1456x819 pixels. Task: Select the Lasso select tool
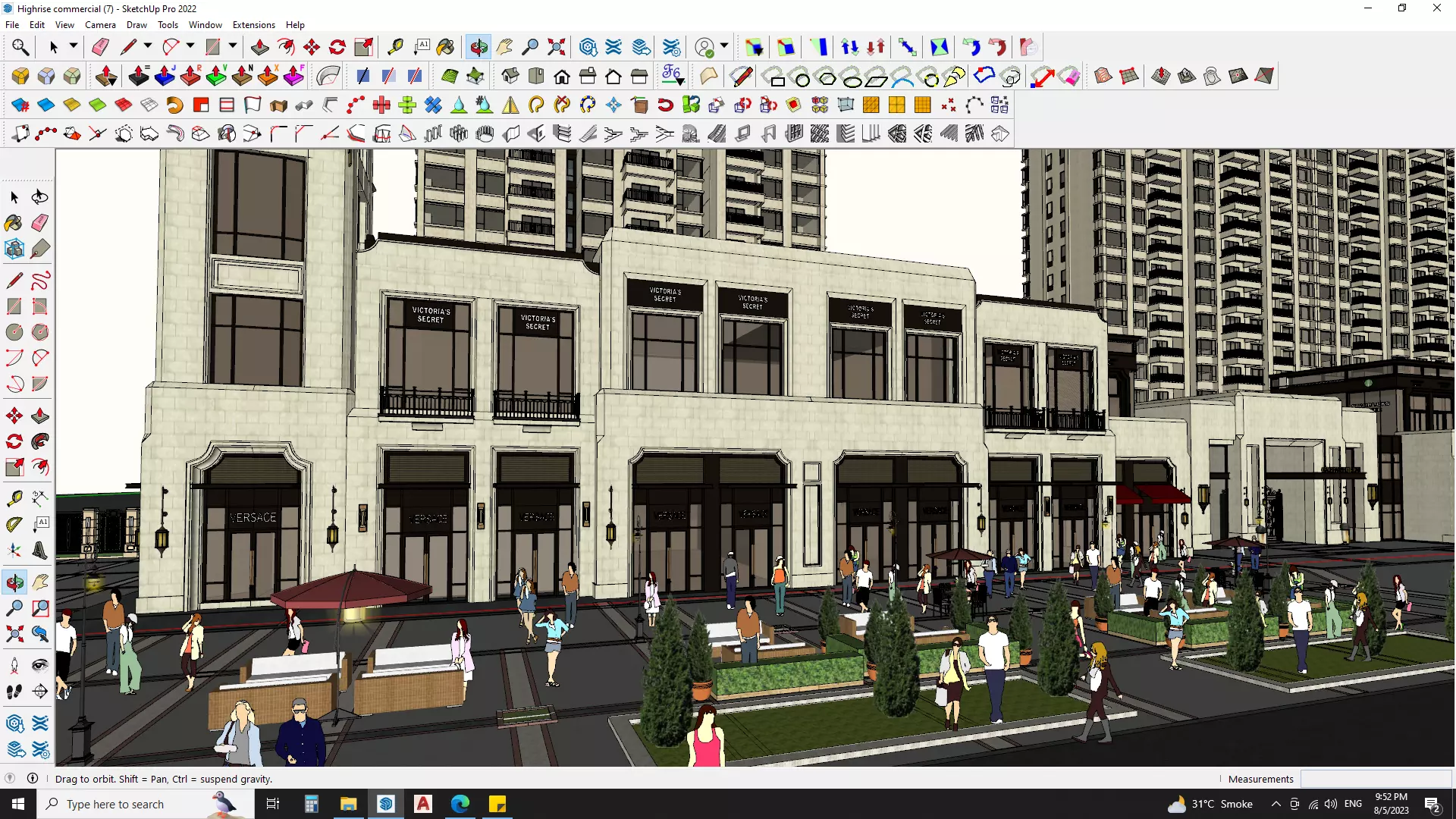pyautogui.click(x=40, y=197)
